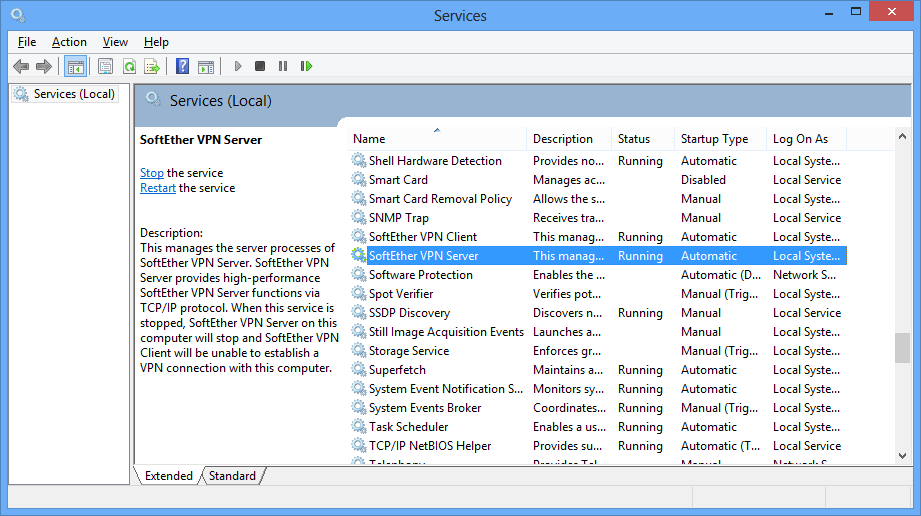Click the Refresh toolbar icon
Image resolution: width=921 pixels, height=516 pixels.
[x=129, y=66]
